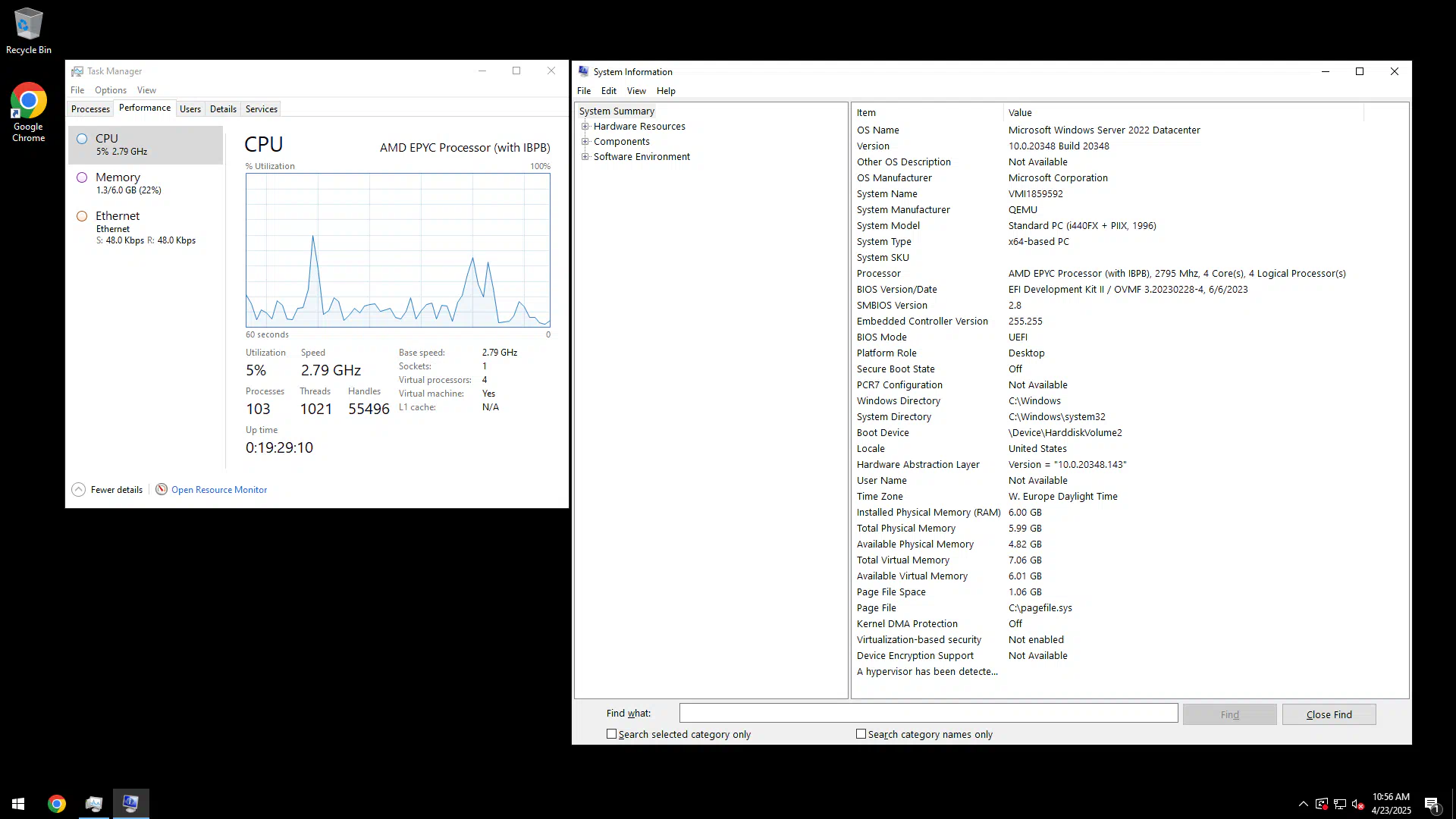The image size is (1456, 819).
Task: Expand the Software Environment tree node
Action: point(585,157)
